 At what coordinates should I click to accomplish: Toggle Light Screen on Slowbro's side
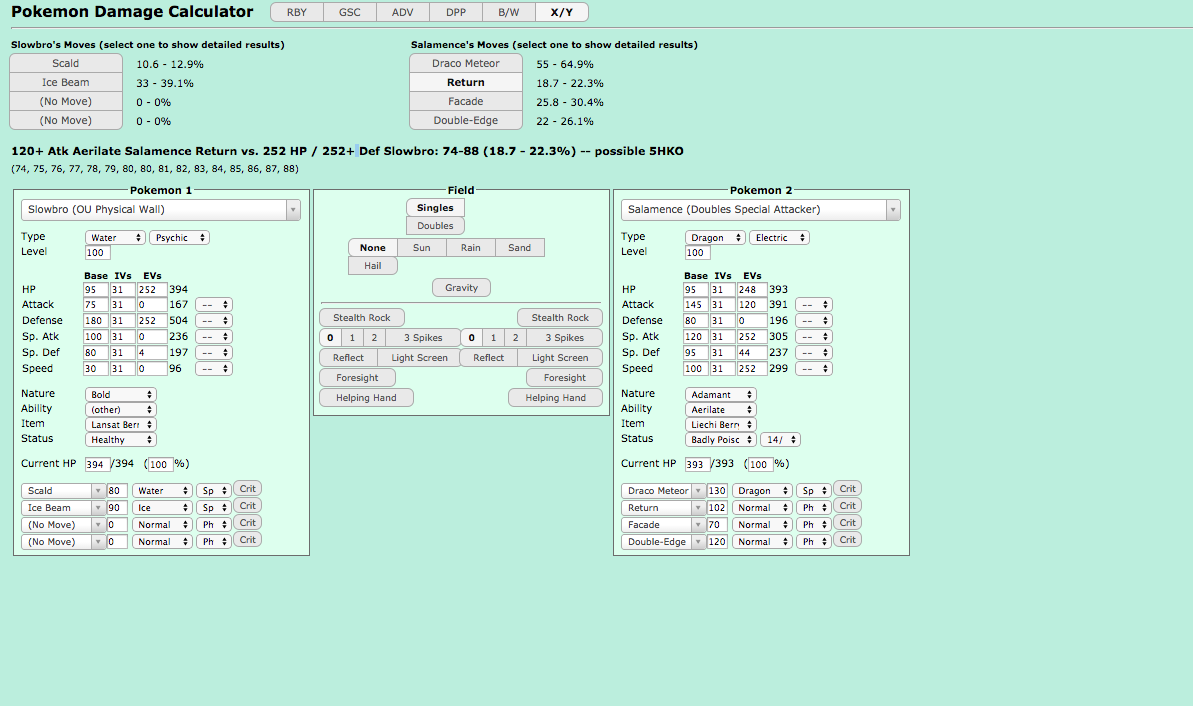pos(419,358)
